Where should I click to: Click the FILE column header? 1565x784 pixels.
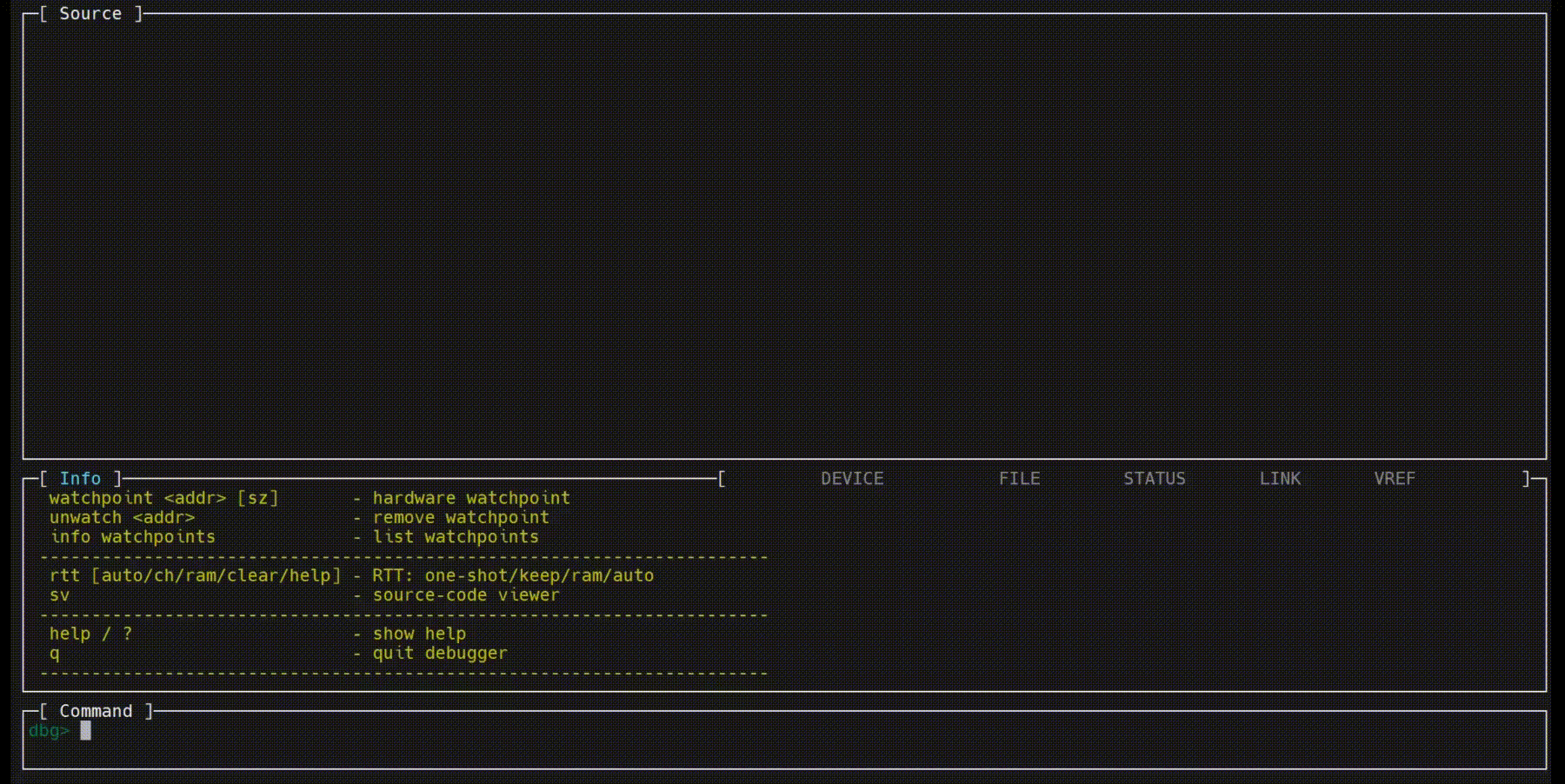(1019, 479)
